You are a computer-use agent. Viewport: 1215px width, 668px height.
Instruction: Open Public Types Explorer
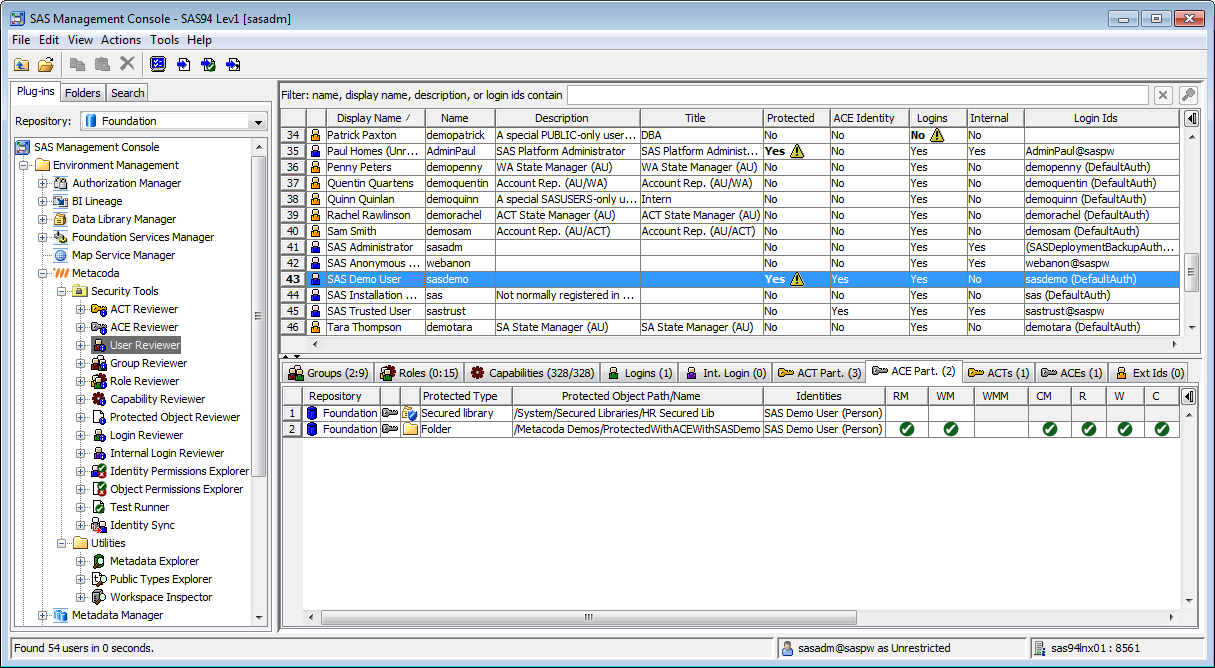[x=160, y=579]
